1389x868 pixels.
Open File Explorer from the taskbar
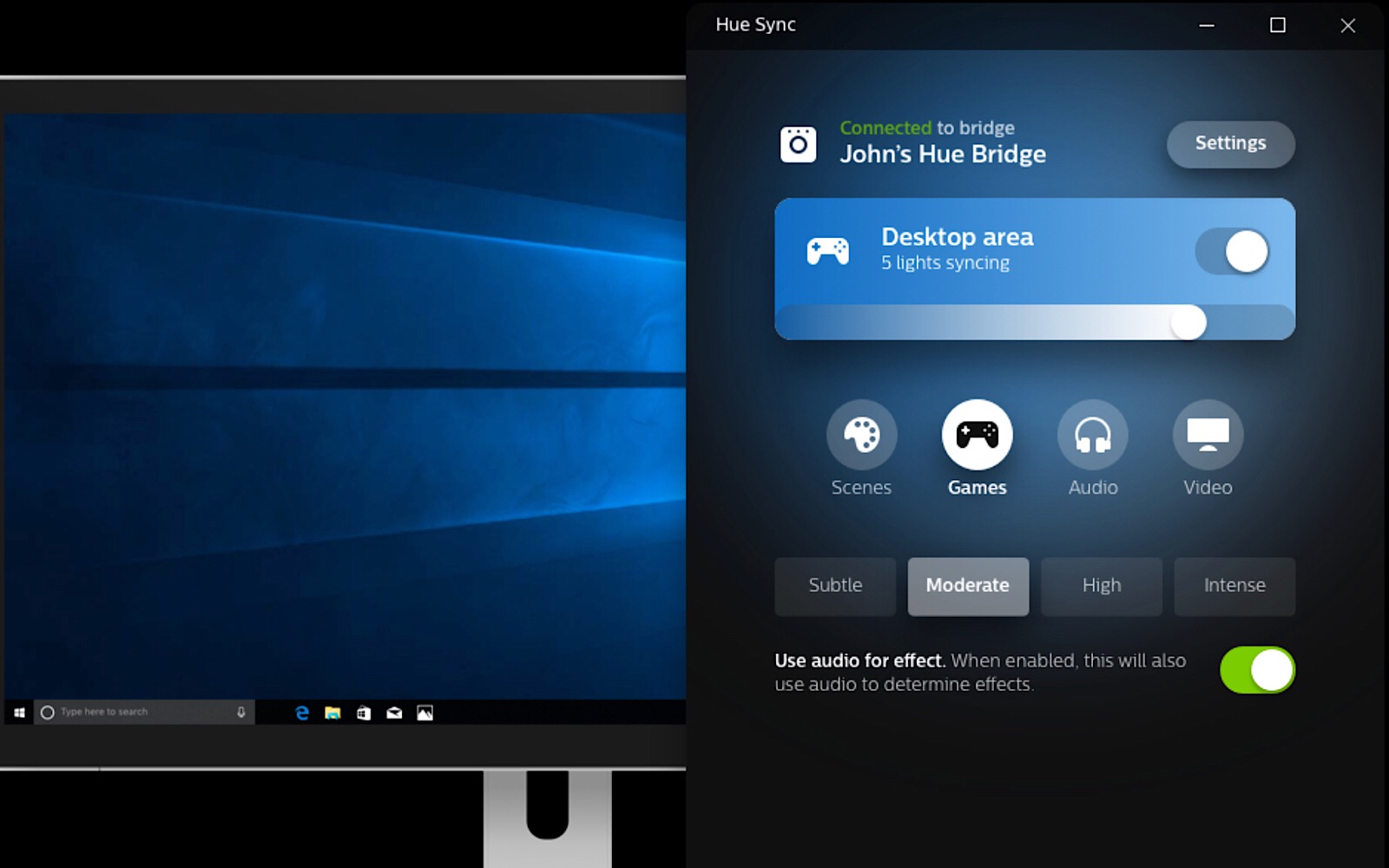(332, 713)
